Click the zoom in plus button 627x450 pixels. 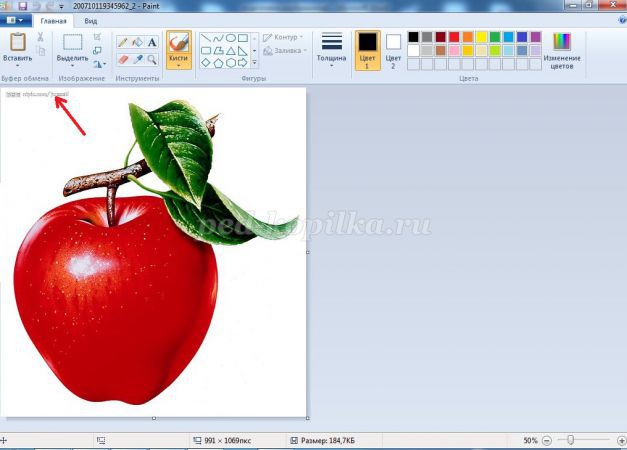click(622, 440)
